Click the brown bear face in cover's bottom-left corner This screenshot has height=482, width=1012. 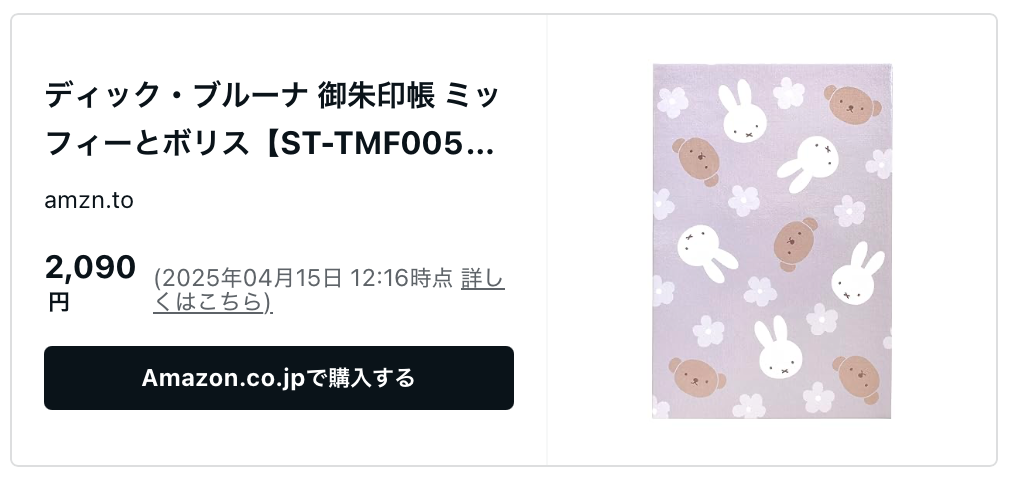[696, 376]
